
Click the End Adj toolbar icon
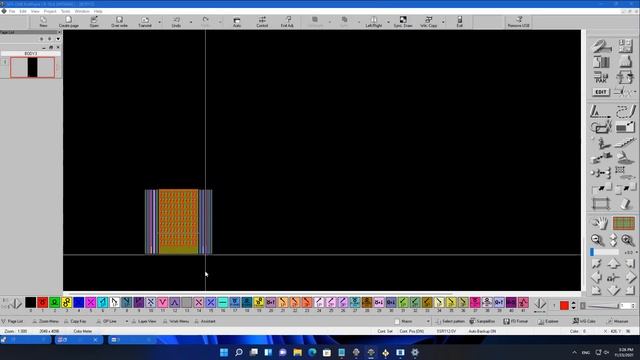point(287,22)
